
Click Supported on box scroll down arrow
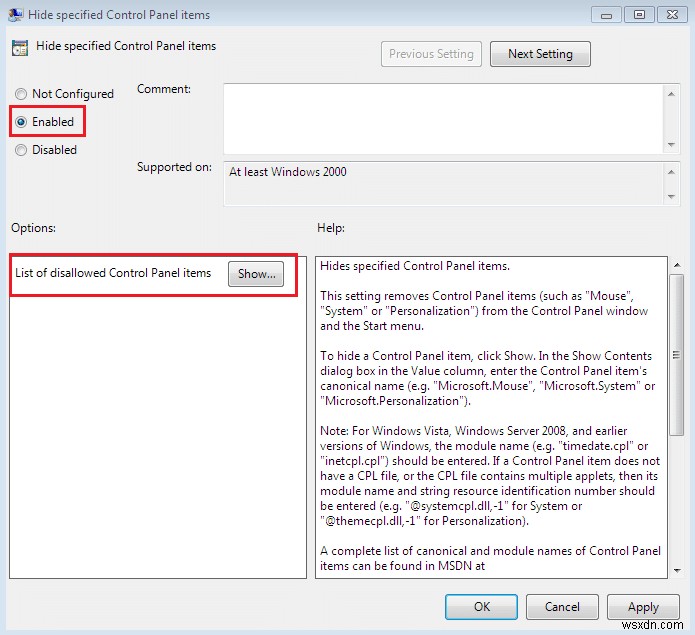[672, 196]
